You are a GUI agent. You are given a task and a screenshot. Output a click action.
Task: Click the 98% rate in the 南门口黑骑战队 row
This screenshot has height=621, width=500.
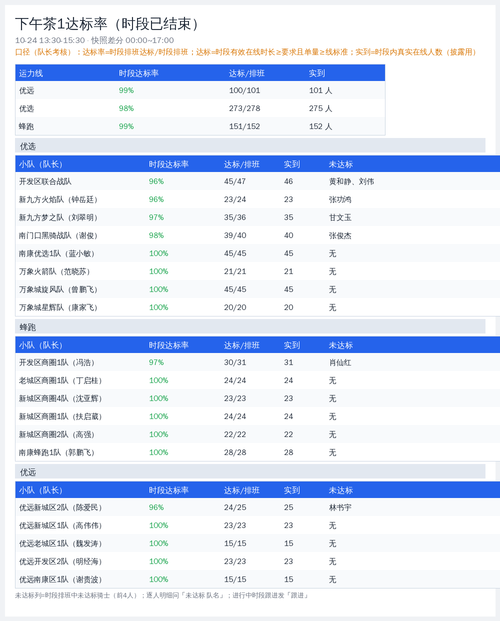156,235
